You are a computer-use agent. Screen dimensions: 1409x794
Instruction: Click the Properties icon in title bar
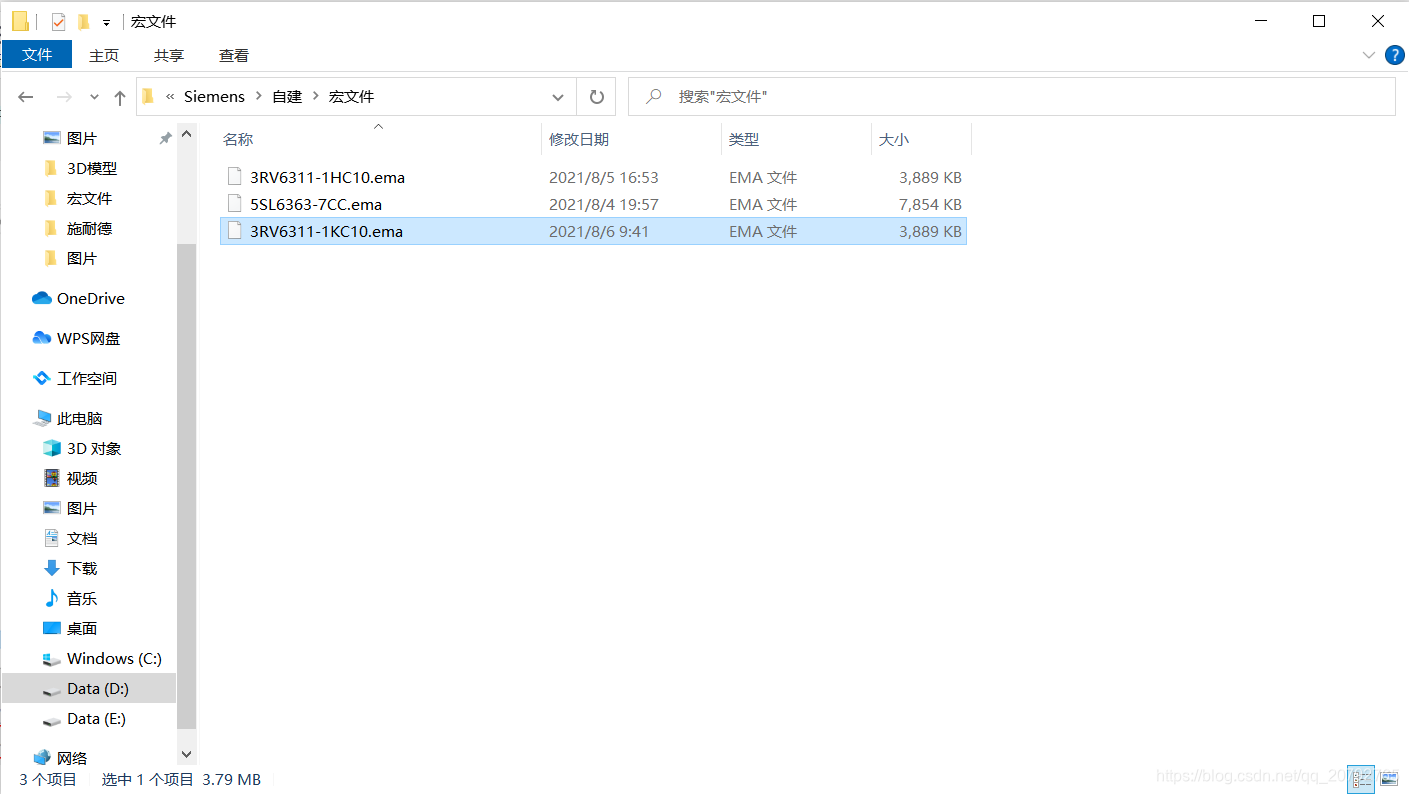(58, 21)
